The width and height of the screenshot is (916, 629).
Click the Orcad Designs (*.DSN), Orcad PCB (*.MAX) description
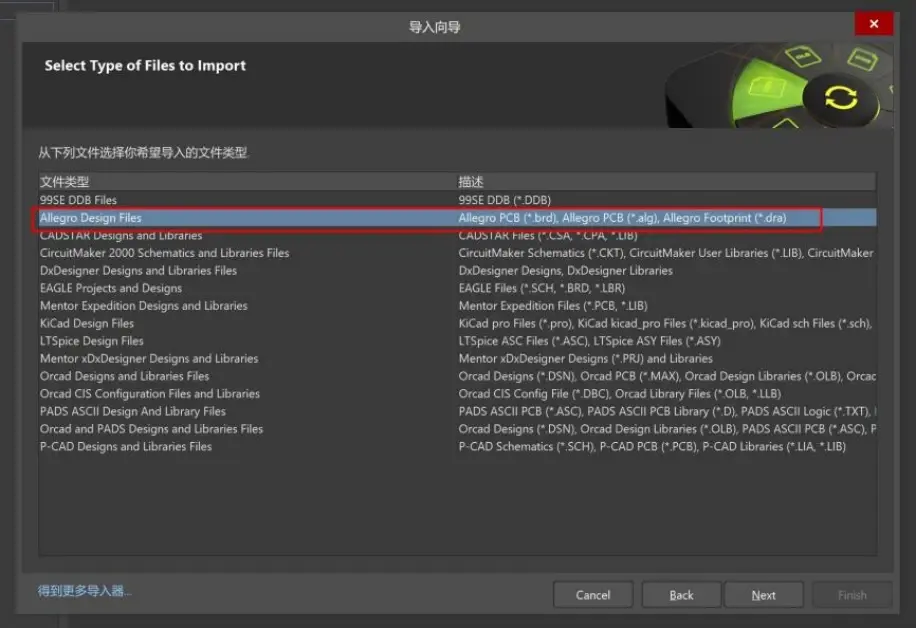coord(667,376)
